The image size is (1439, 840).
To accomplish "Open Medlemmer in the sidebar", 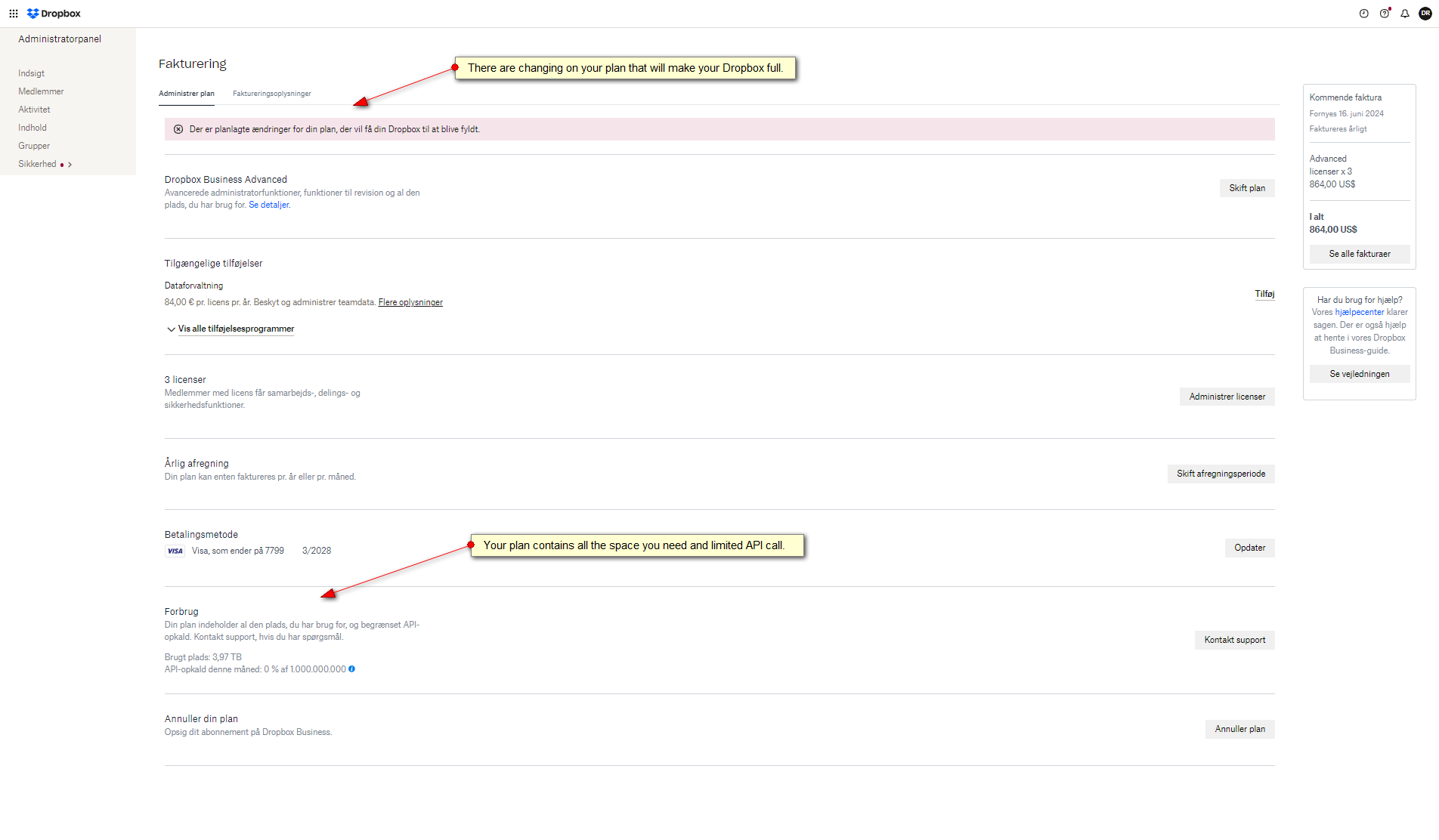I will point(42,91).
